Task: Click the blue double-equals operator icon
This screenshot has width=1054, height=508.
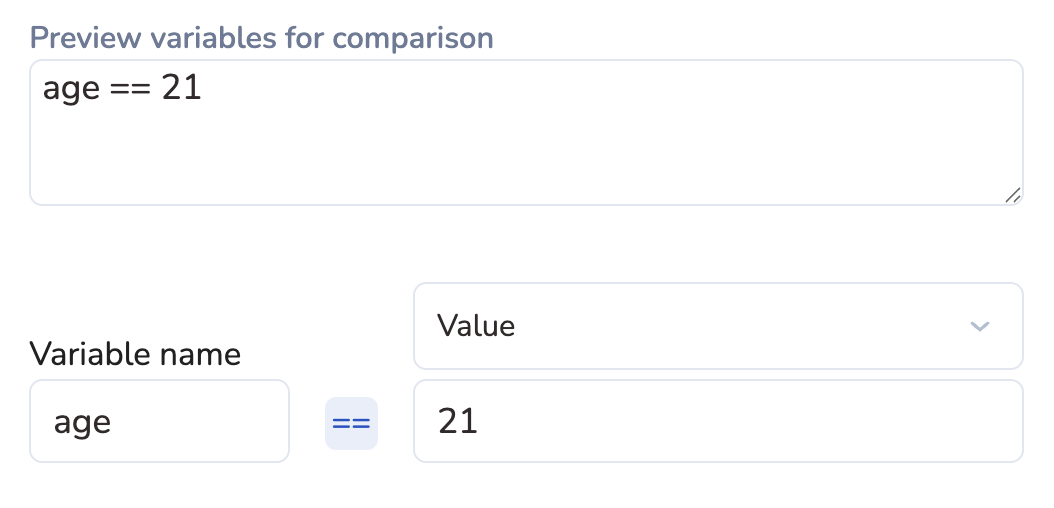Action: [x=351, y=422]
